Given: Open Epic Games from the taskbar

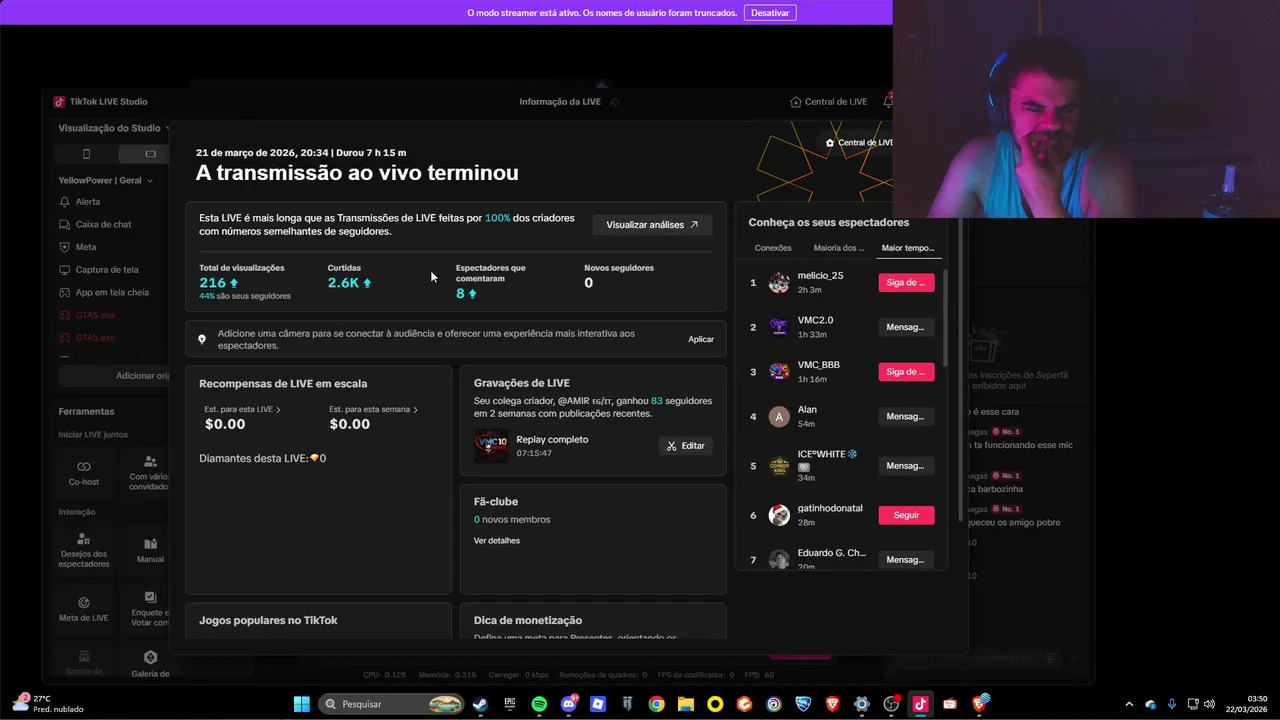Looking at the screenshot, I should (x=510, y=704).
